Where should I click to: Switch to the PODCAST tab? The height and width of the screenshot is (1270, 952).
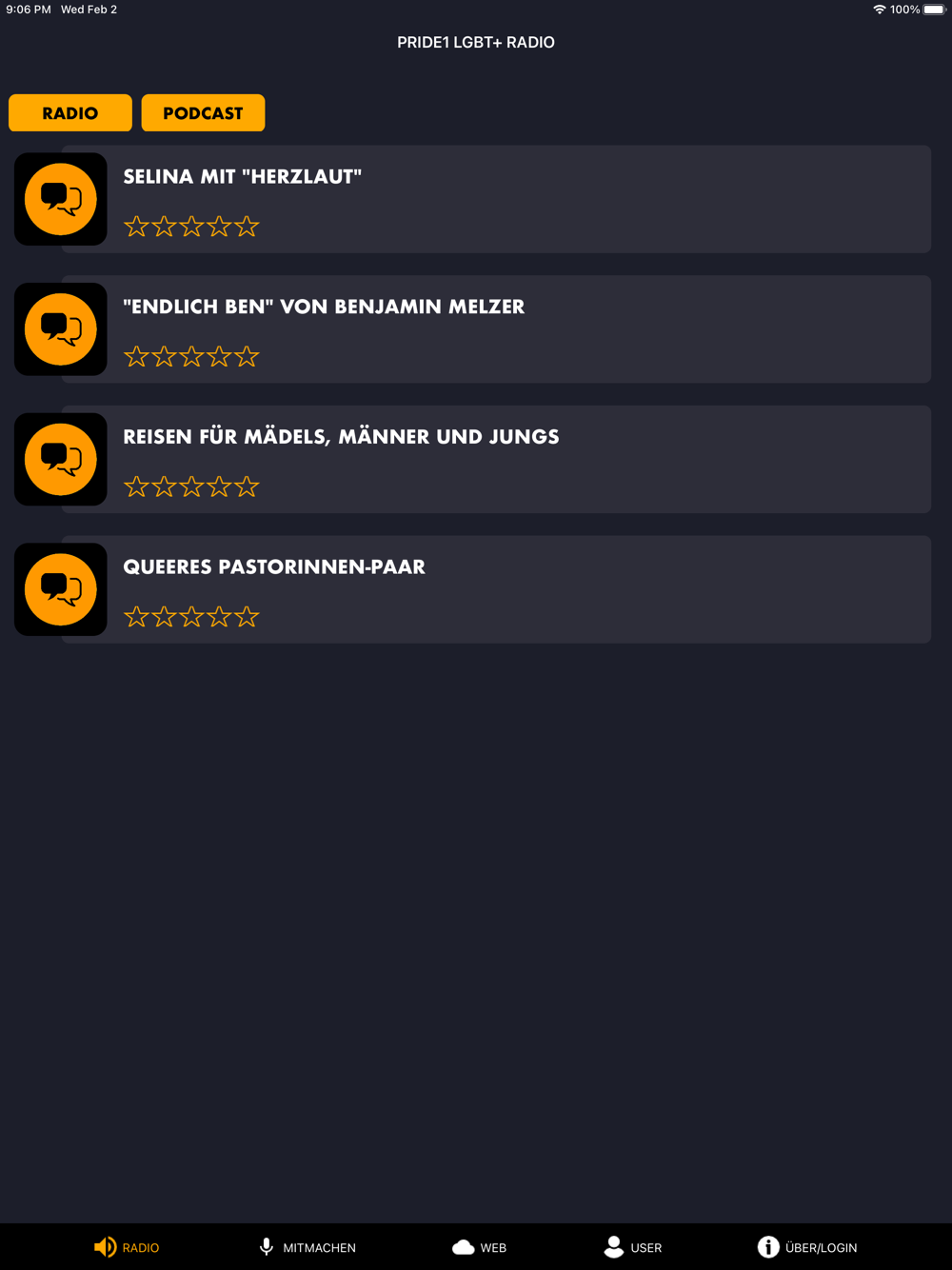(x=203, y=113)
